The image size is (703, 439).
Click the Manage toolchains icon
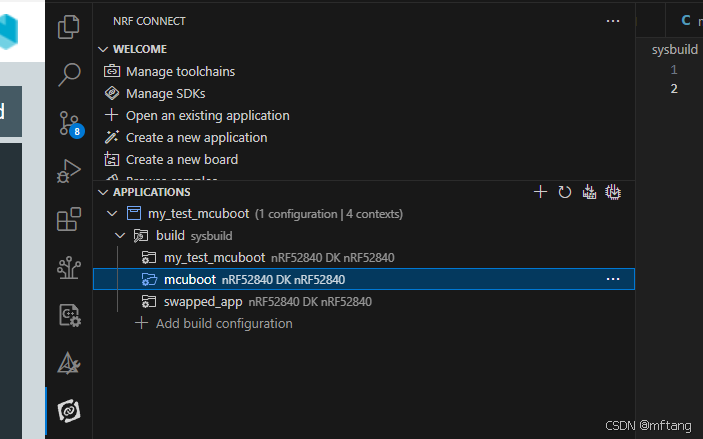tap(112, 71)
